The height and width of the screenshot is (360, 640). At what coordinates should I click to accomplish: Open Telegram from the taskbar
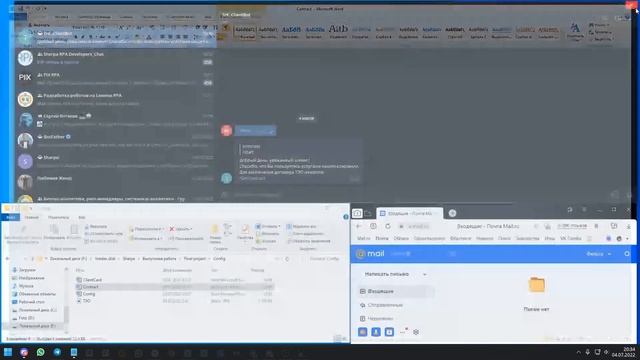pos(57,352)
